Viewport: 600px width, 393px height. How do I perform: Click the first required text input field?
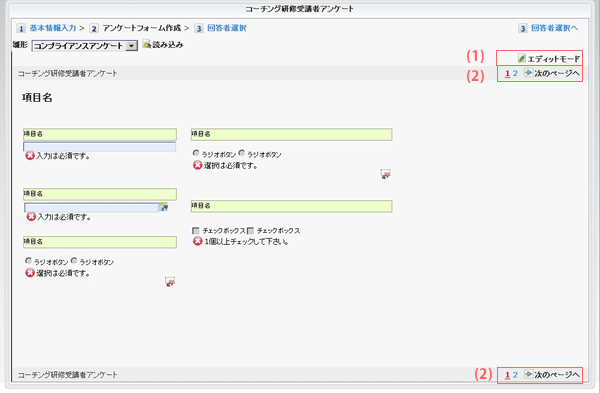tap(99, 147)
